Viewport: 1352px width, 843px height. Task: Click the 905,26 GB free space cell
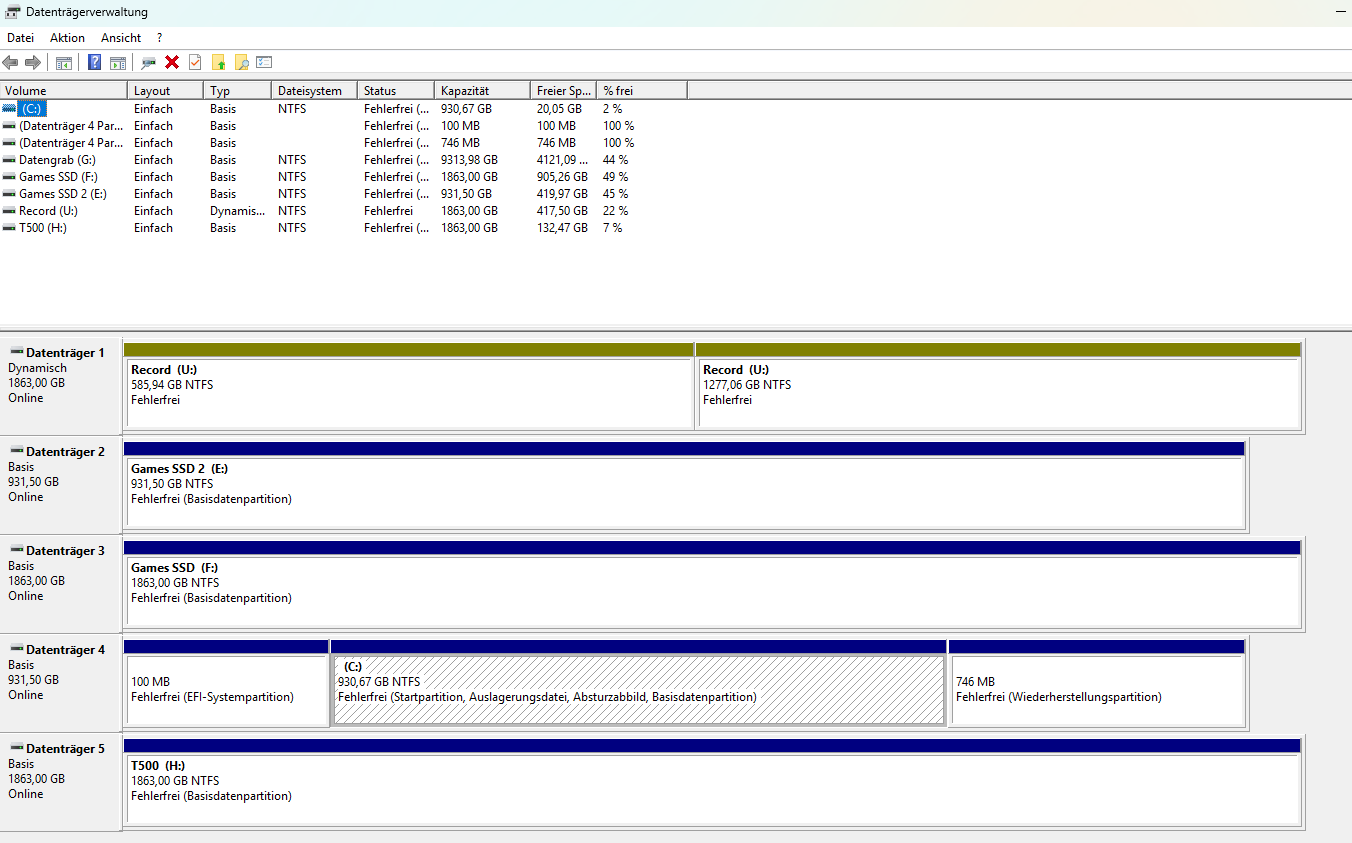562,177
